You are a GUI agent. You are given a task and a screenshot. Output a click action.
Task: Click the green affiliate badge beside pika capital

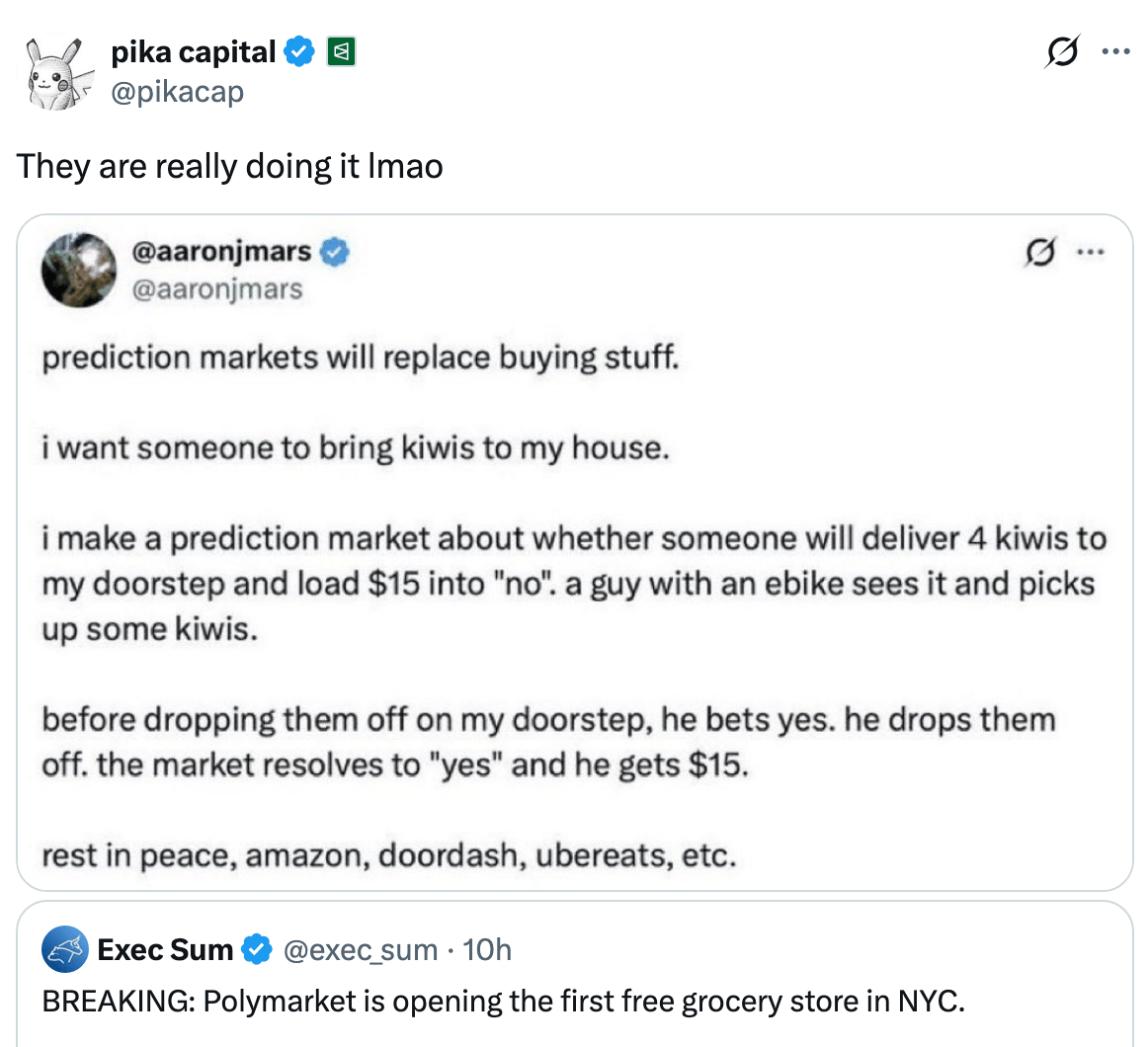pyautogui.click(x=341, y=51)
